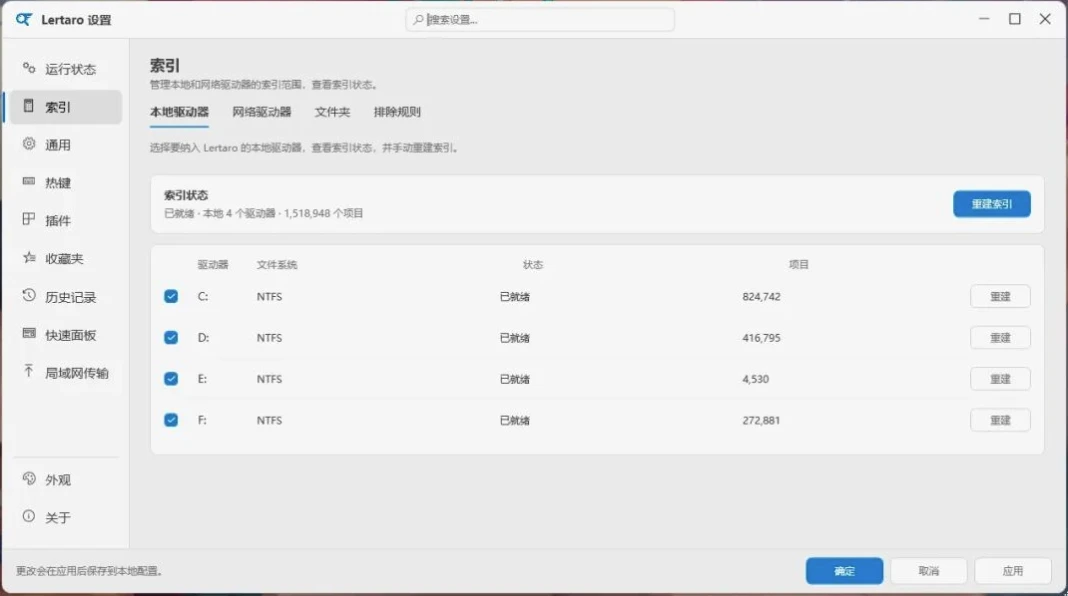The width and height of the screenshot is (1068, 596).
Task: Open the 外观 palette icon
Action: [x=29, y=478]
